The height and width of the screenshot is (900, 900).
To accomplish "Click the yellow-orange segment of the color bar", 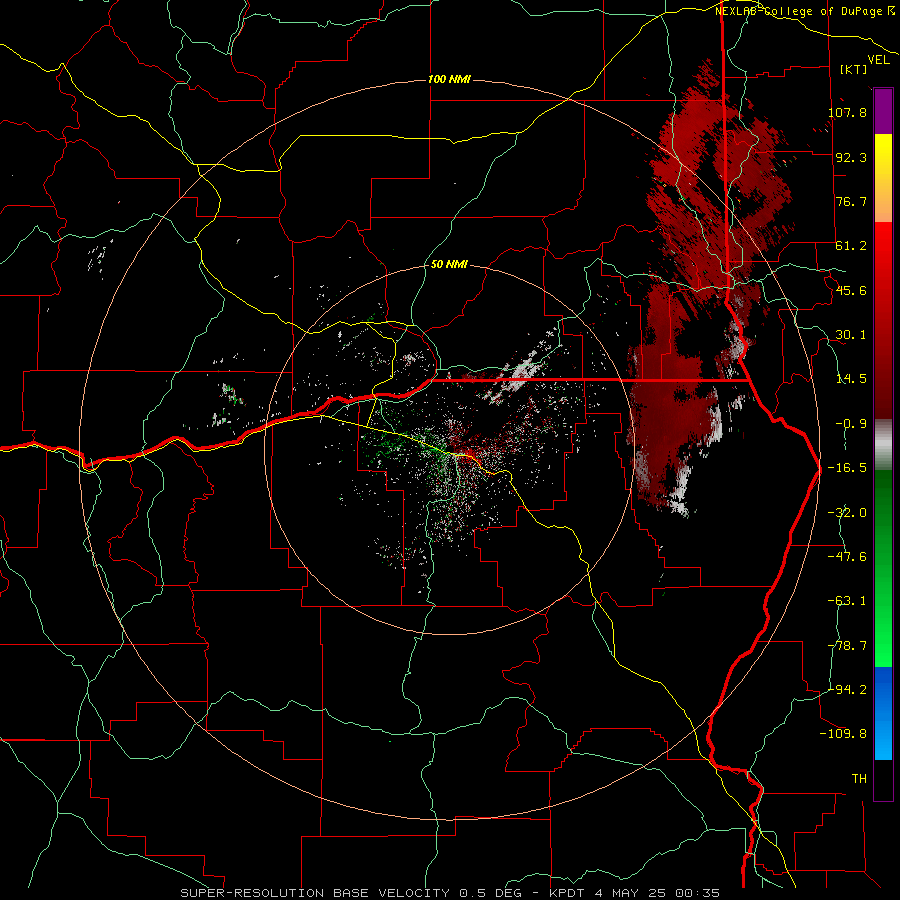I will pos(883,178).
